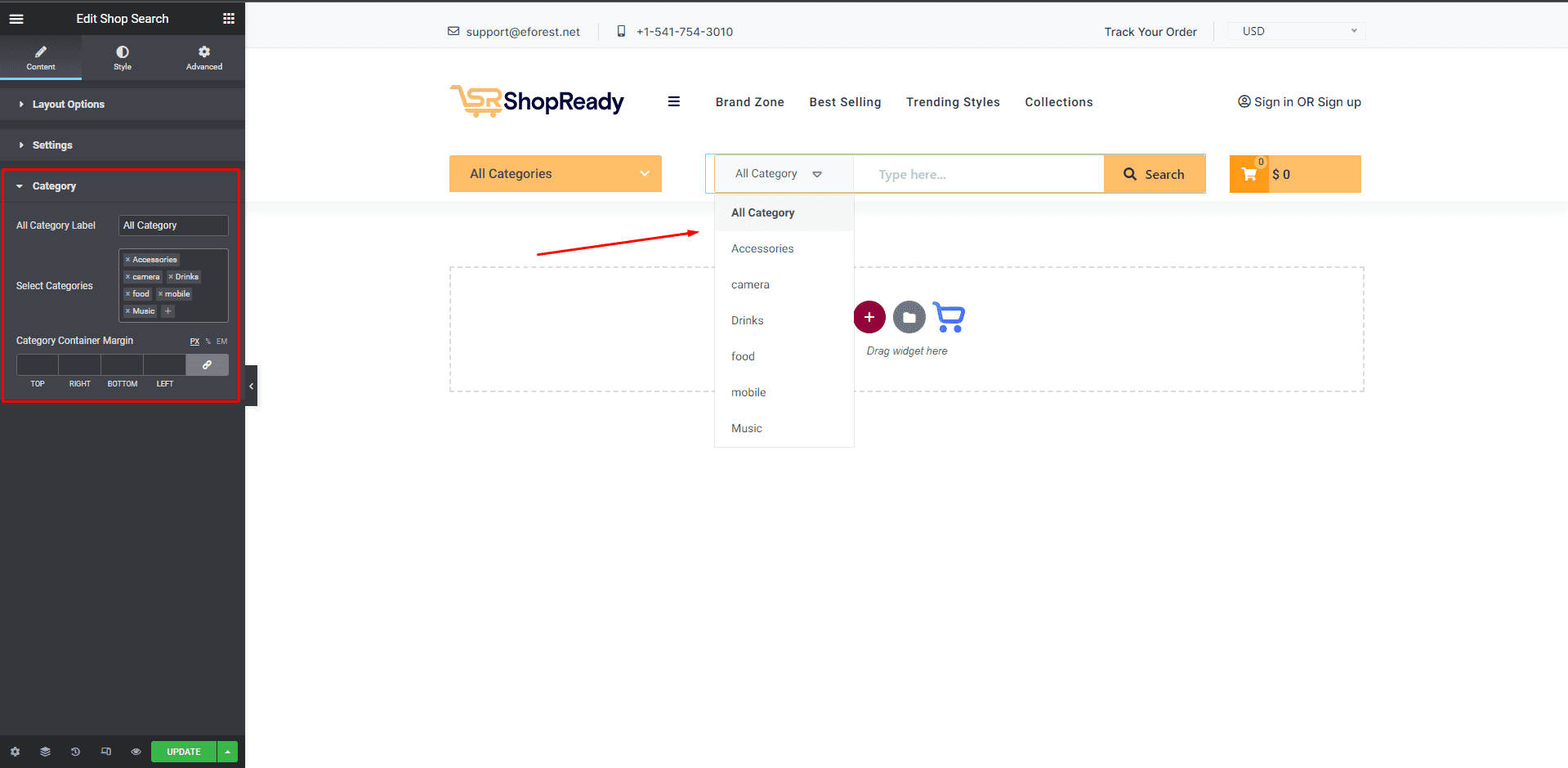Click the orange Search button
Screen dimensions: 1568x768
(x=1154, y=174)
